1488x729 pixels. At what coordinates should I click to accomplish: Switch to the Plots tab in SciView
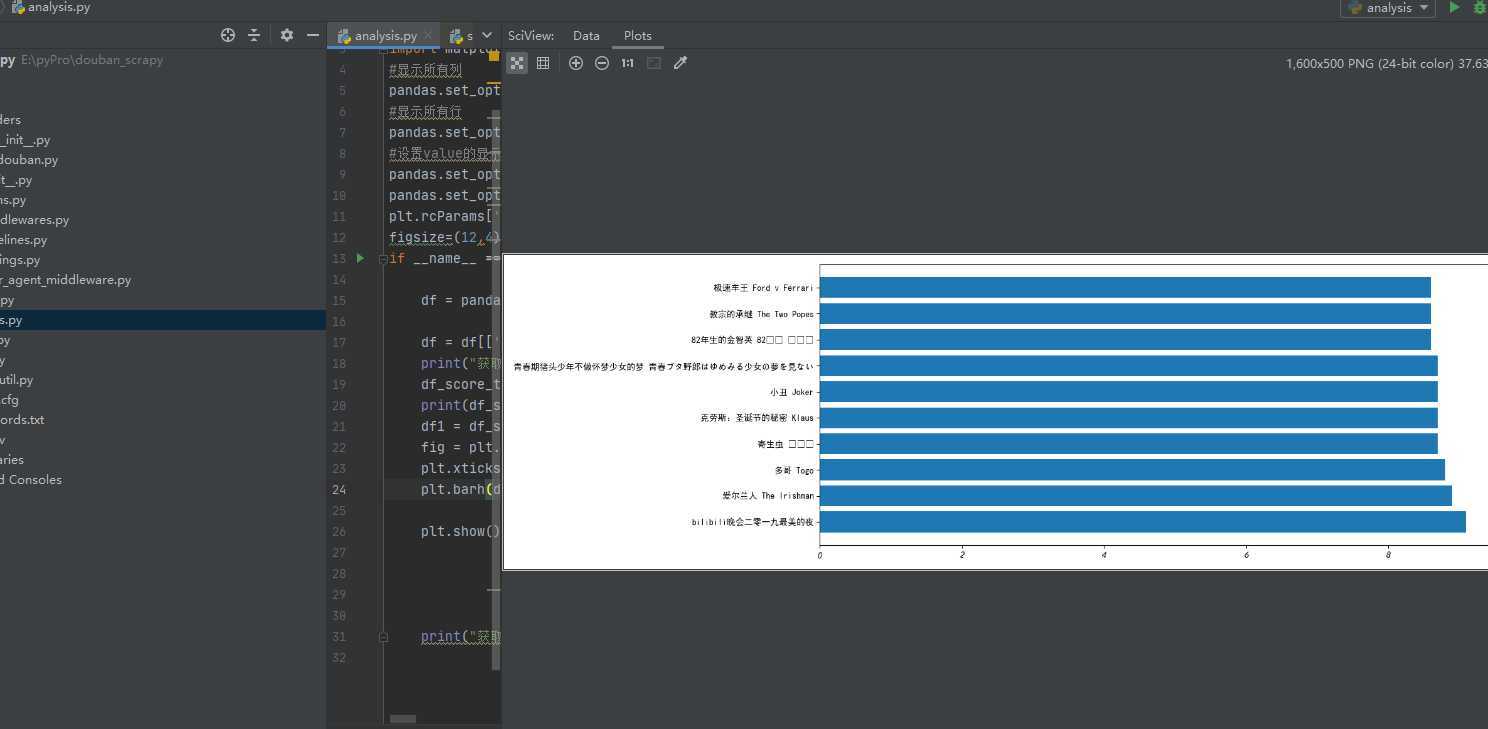pos(638,35)
